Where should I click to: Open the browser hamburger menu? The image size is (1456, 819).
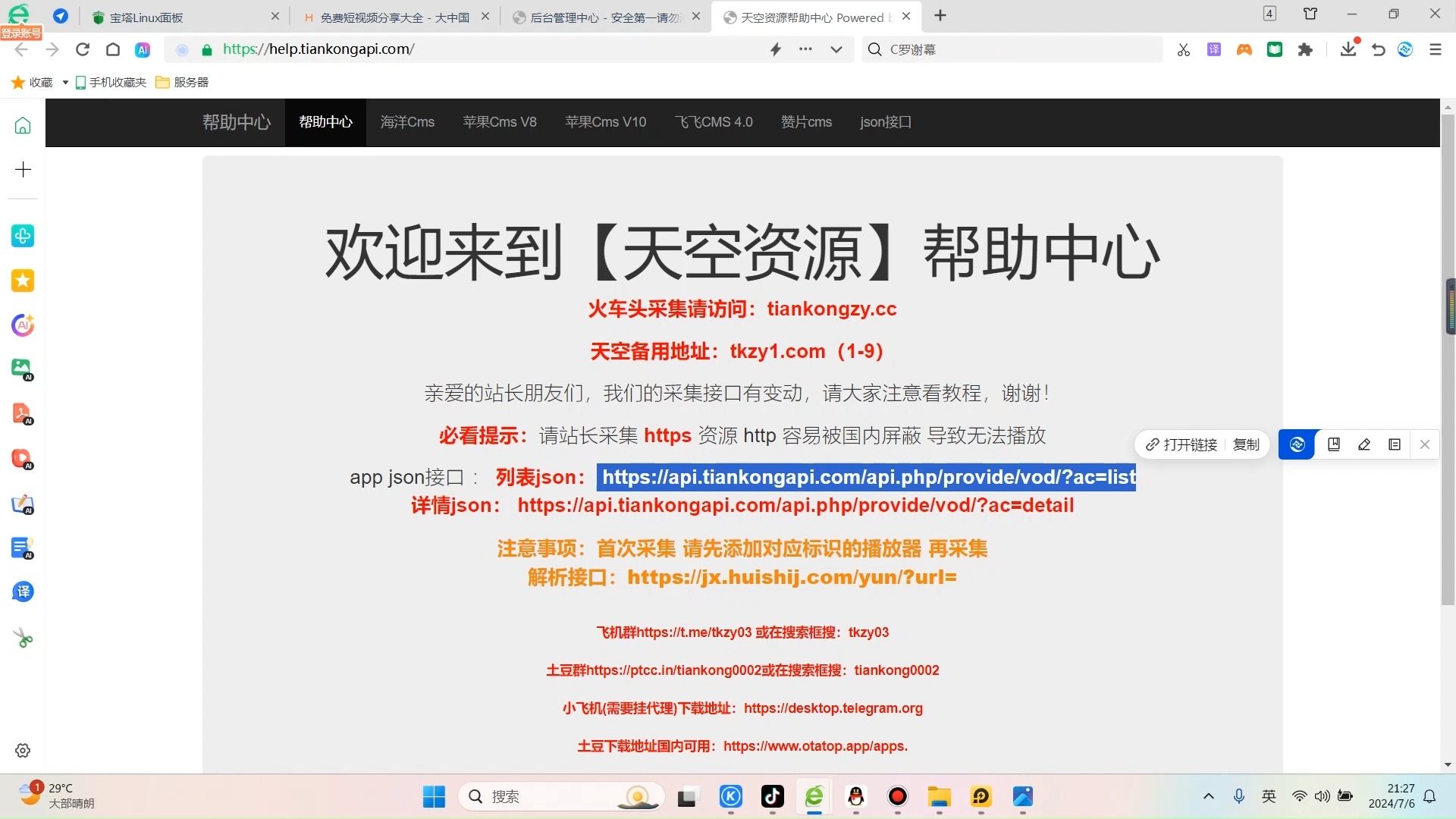click(x=1436, y=49)
